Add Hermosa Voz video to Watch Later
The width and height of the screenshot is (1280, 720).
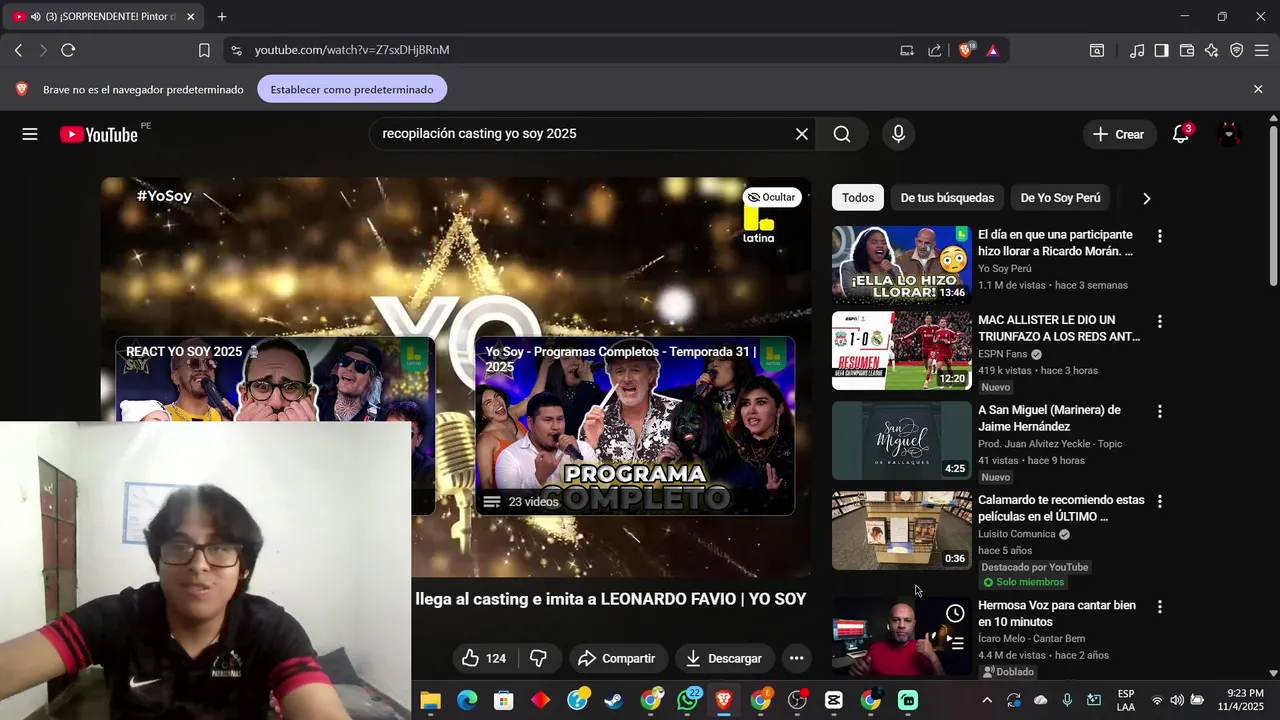point(955,613)
